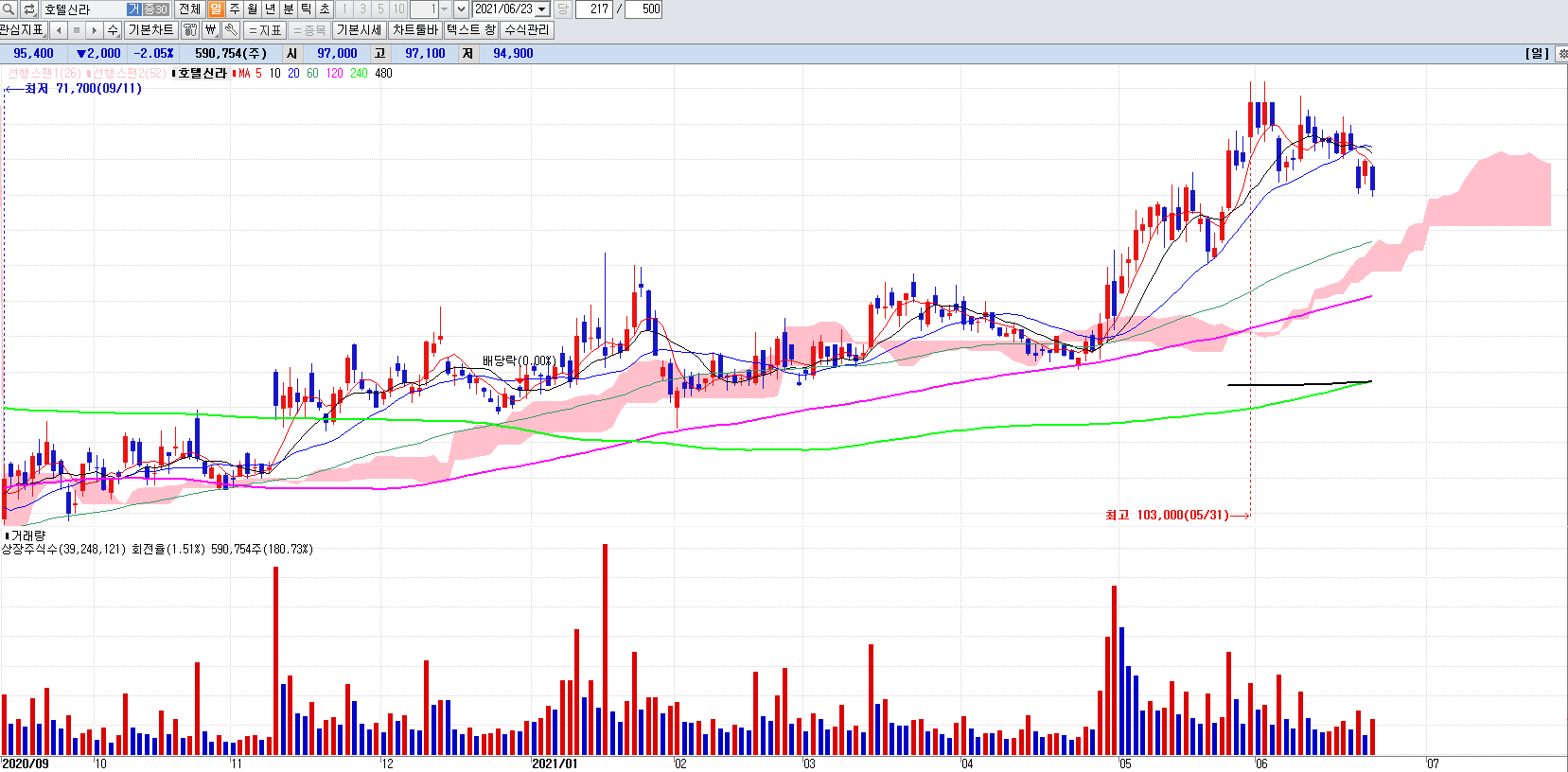Click the blue 거 tag beside stock name
The height and width of the screenshot is (772, 1568).
(x=134, y=9)
